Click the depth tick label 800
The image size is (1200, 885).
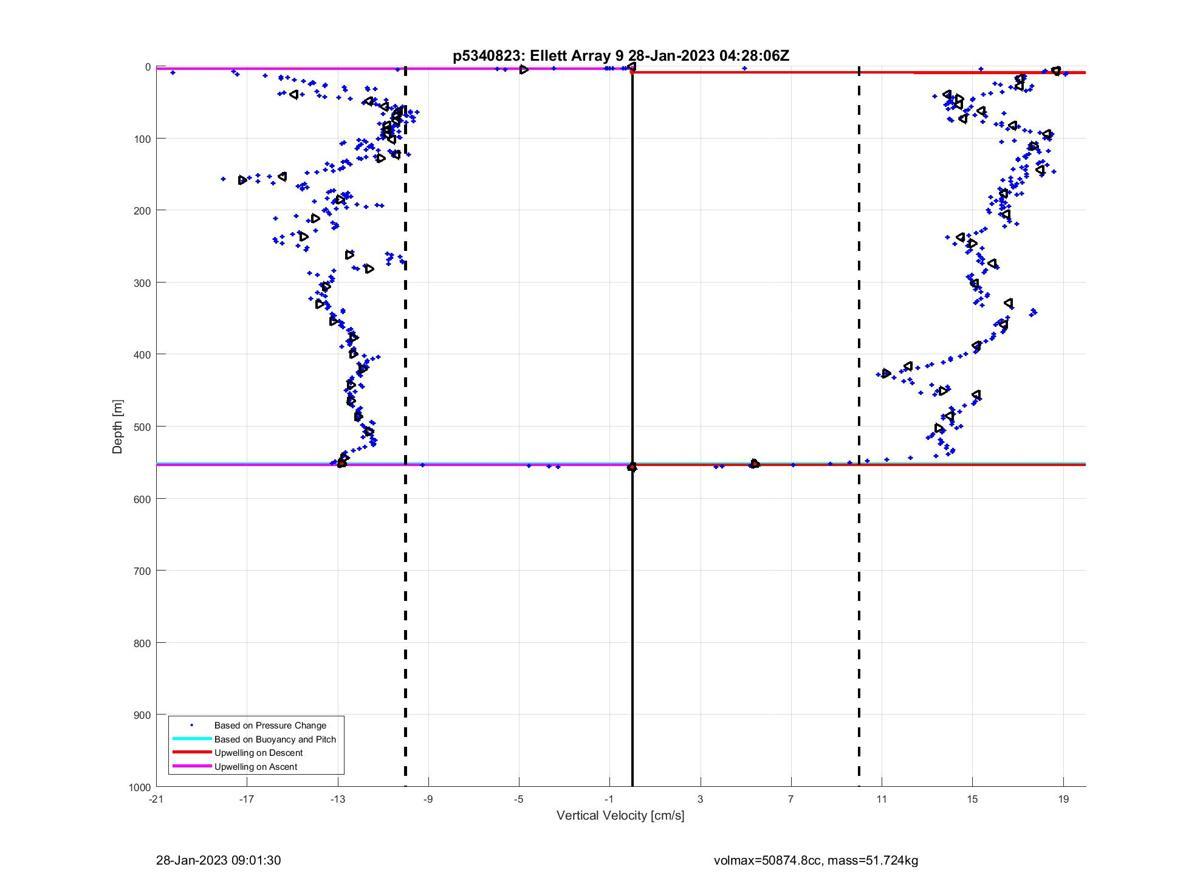coord(141,643)
